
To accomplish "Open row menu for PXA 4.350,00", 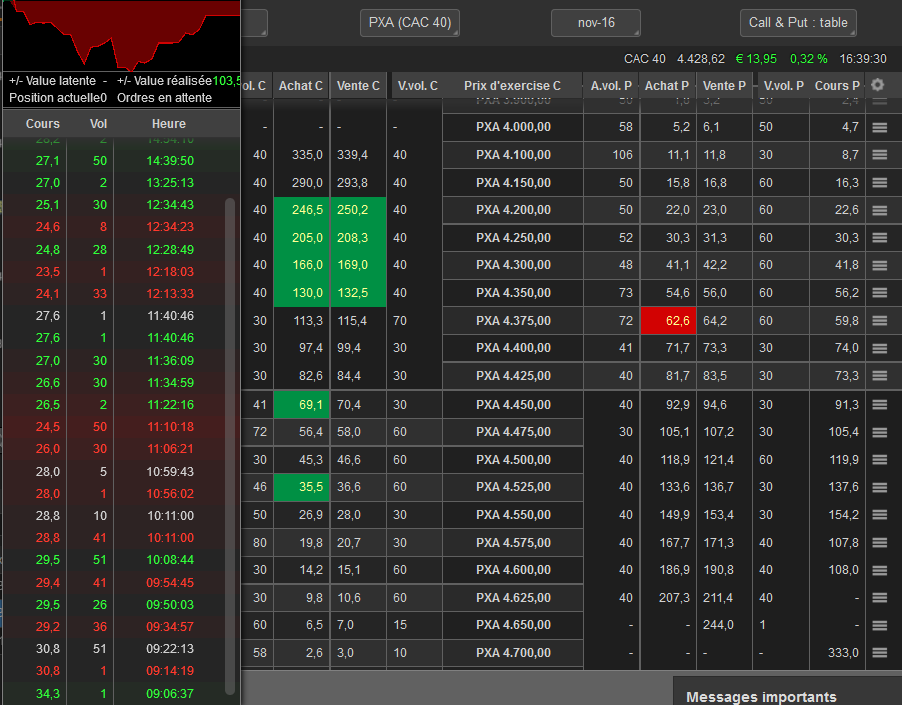I will 879,293.
